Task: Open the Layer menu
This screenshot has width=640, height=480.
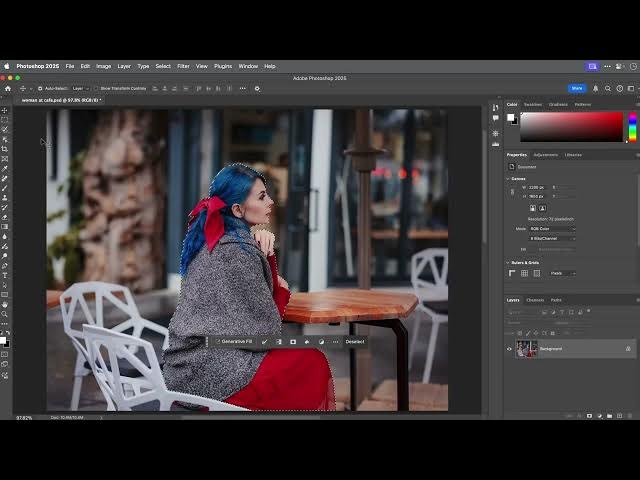Action: pos(124,66)
